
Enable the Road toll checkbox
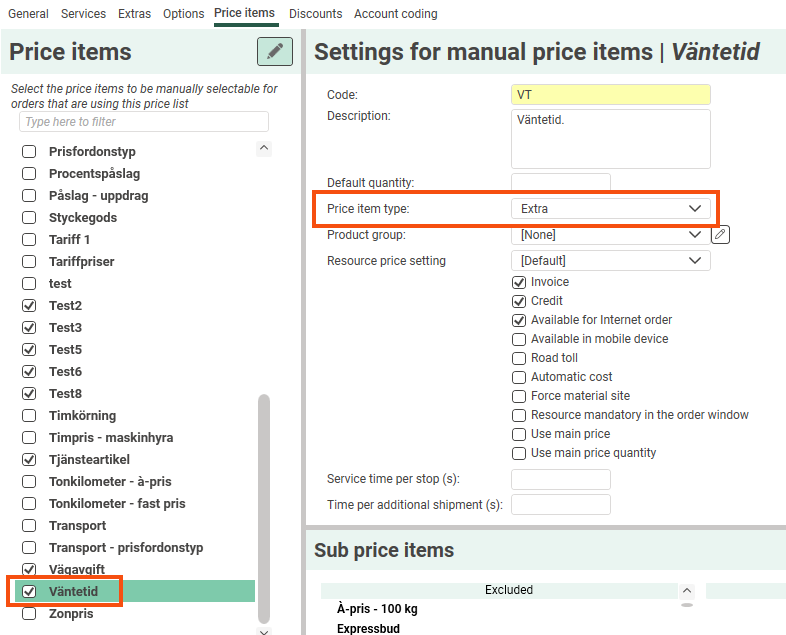519,358
